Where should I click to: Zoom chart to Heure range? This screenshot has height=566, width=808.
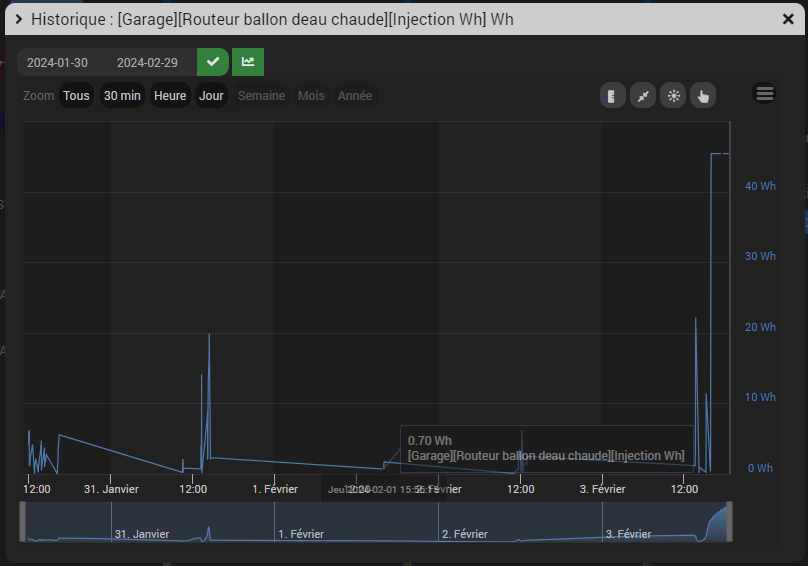pos(170,96)
